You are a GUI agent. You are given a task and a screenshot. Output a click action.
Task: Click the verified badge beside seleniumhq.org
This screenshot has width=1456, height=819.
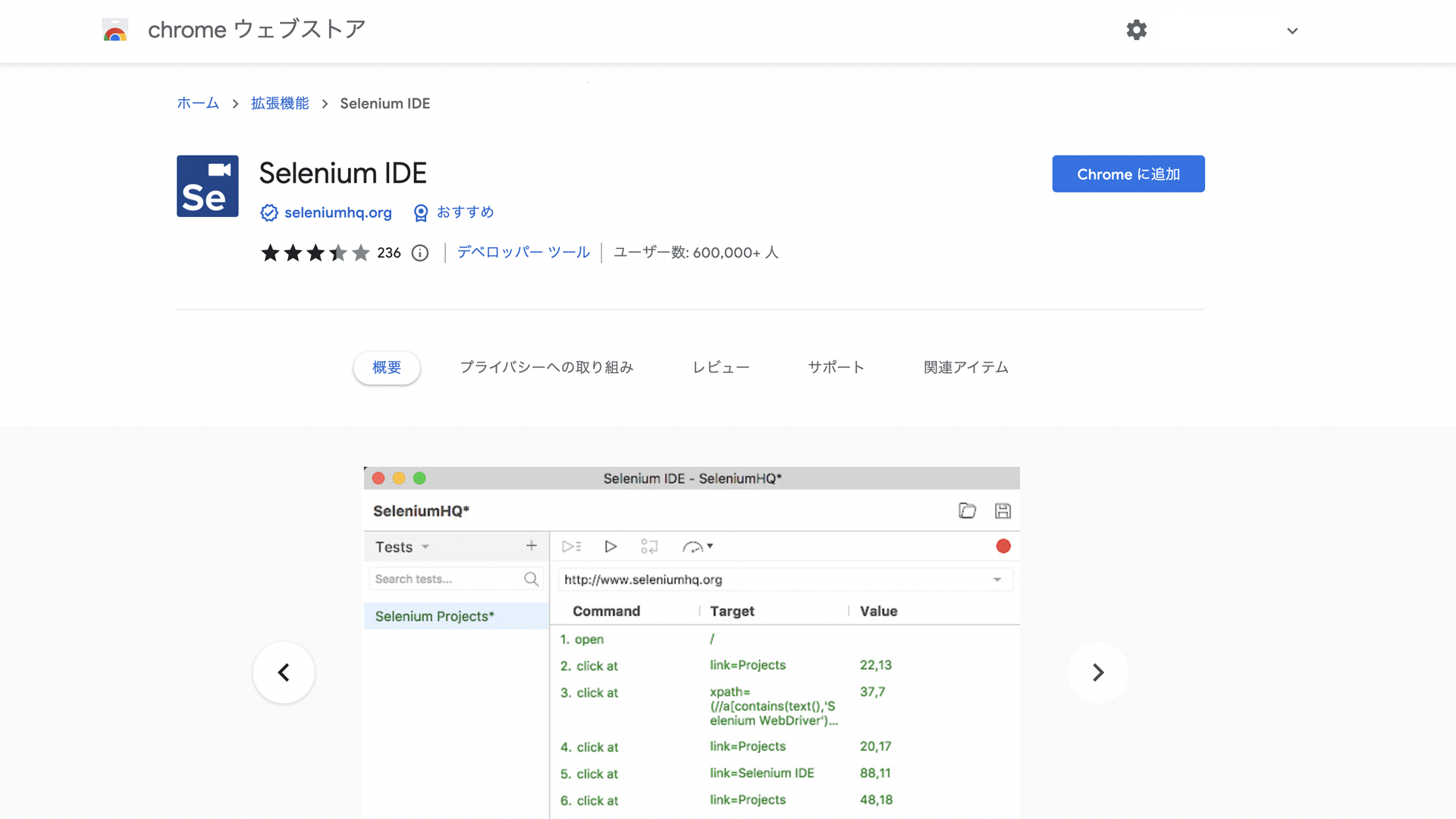268,213
